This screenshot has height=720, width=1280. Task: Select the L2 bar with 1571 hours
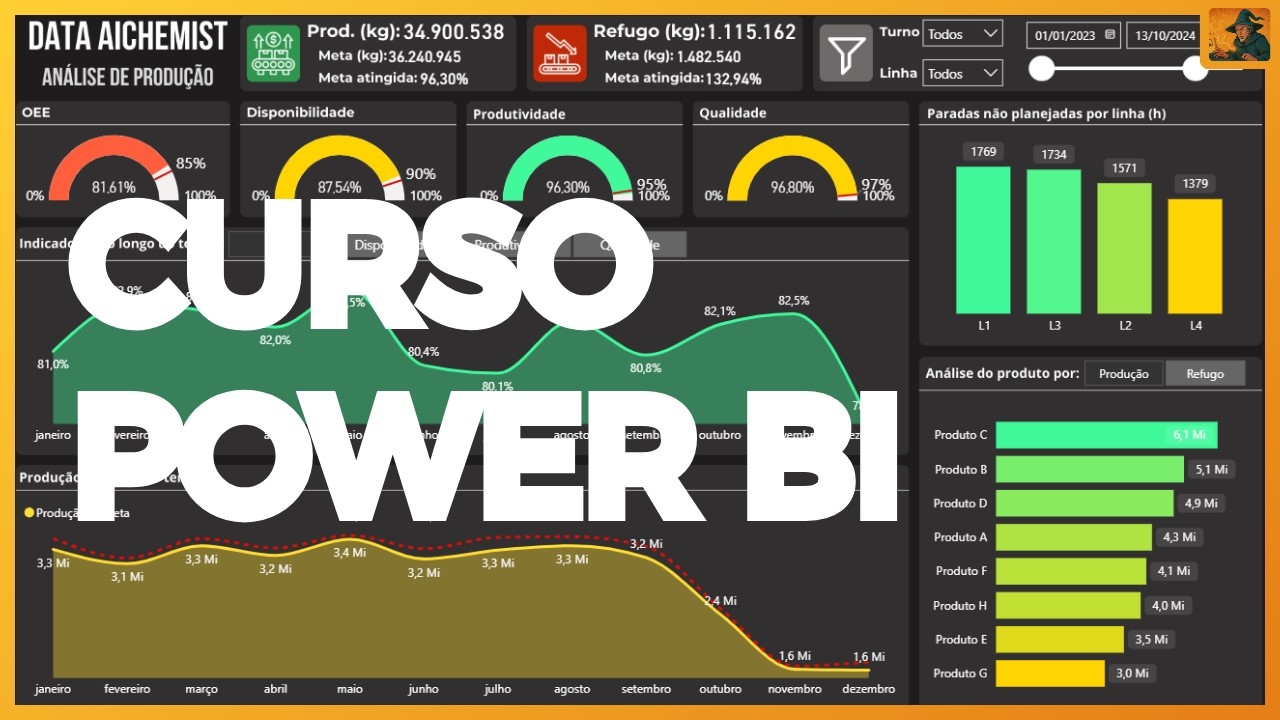[1124, 249]
